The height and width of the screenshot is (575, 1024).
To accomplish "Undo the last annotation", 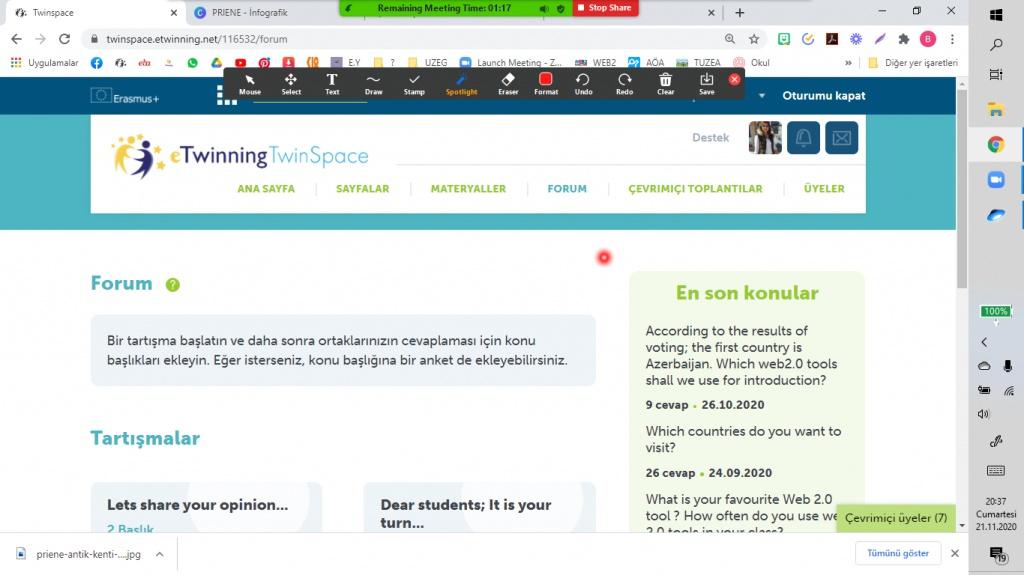I will [583, 84].
